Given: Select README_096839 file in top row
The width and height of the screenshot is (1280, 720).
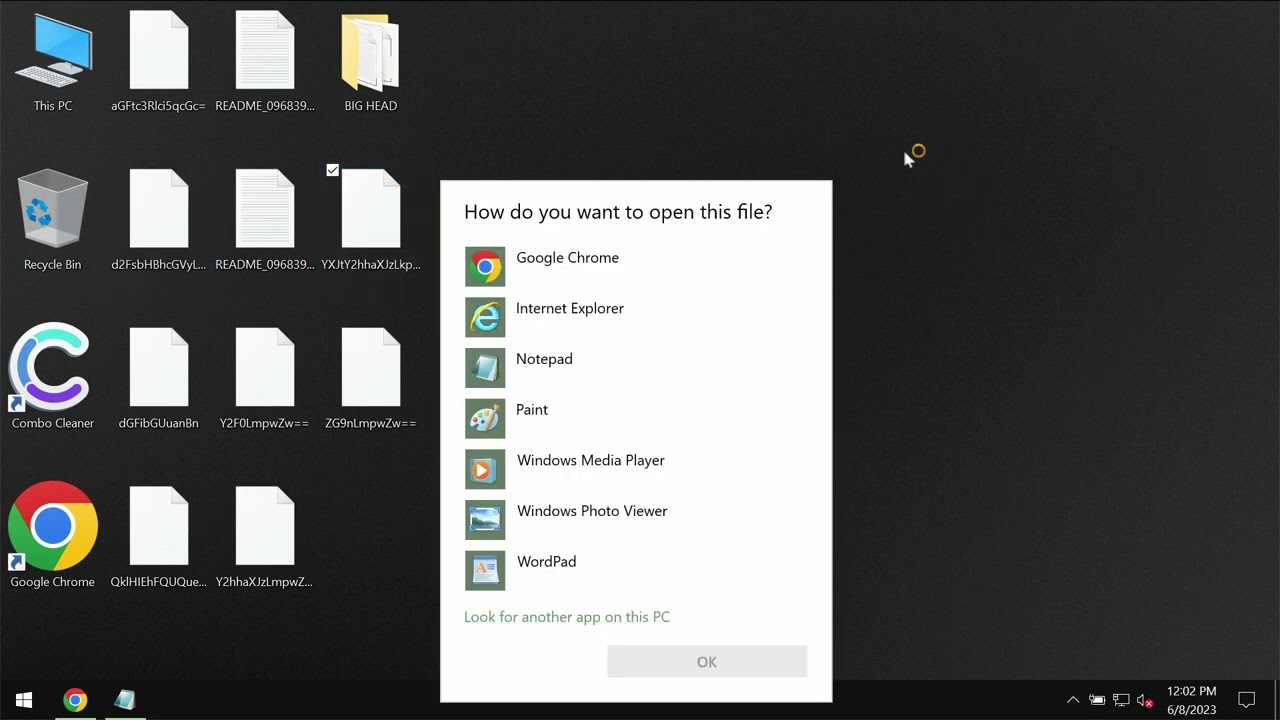Looking at the screenshot, I should [265, 62].
